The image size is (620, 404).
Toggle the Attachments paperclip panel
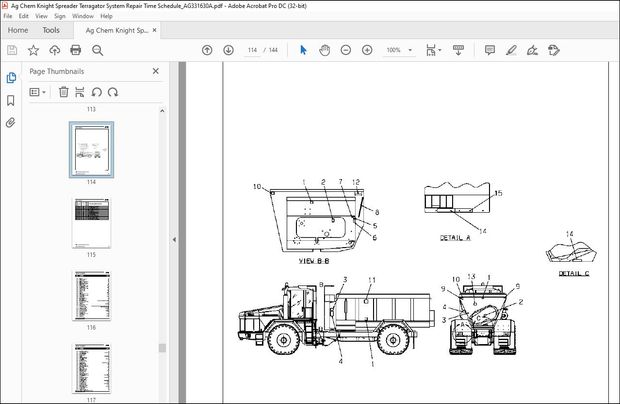coord(11,123)
